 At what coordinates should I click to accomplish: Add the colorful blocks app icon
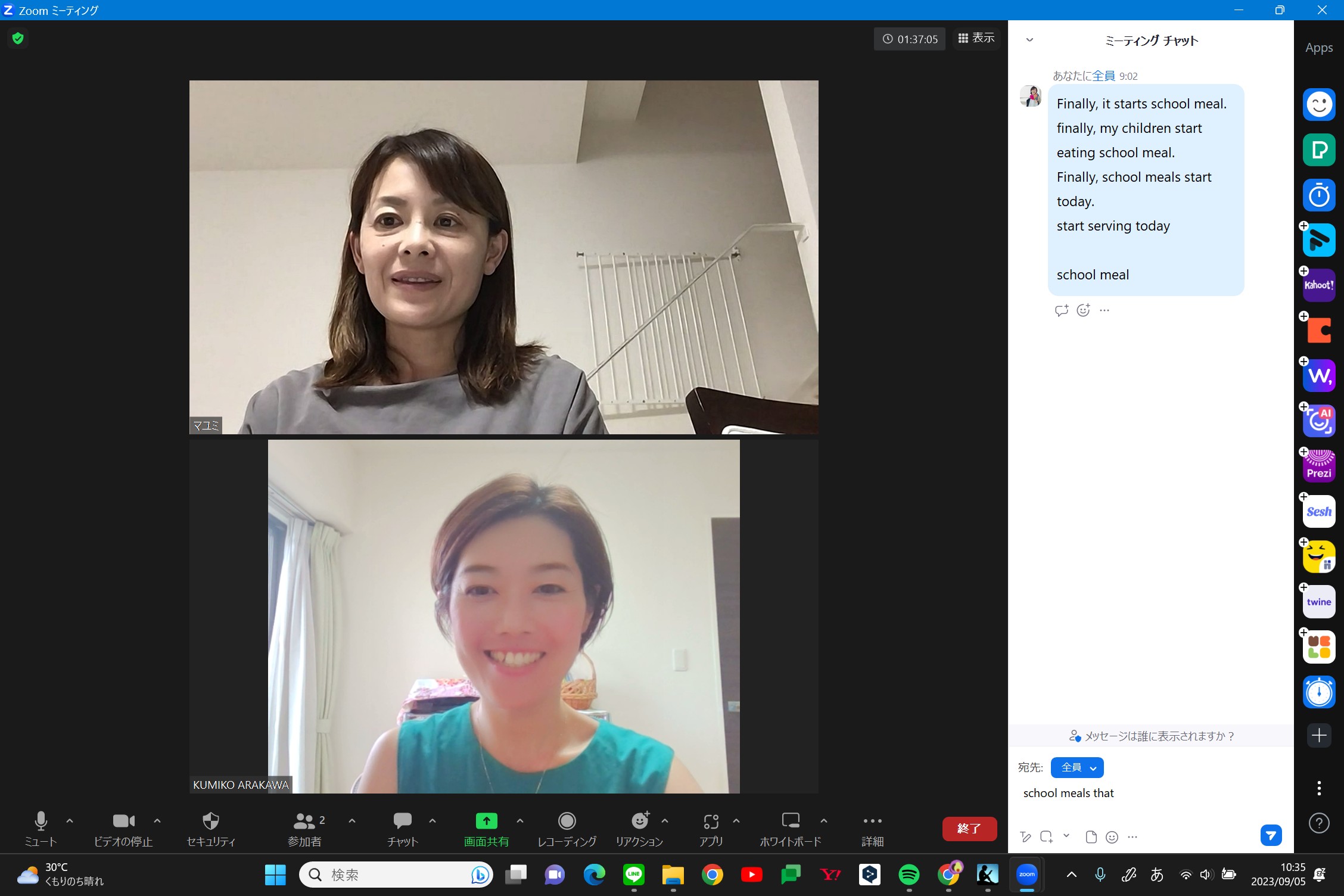pyautogui.click(x=1319, y=647)
